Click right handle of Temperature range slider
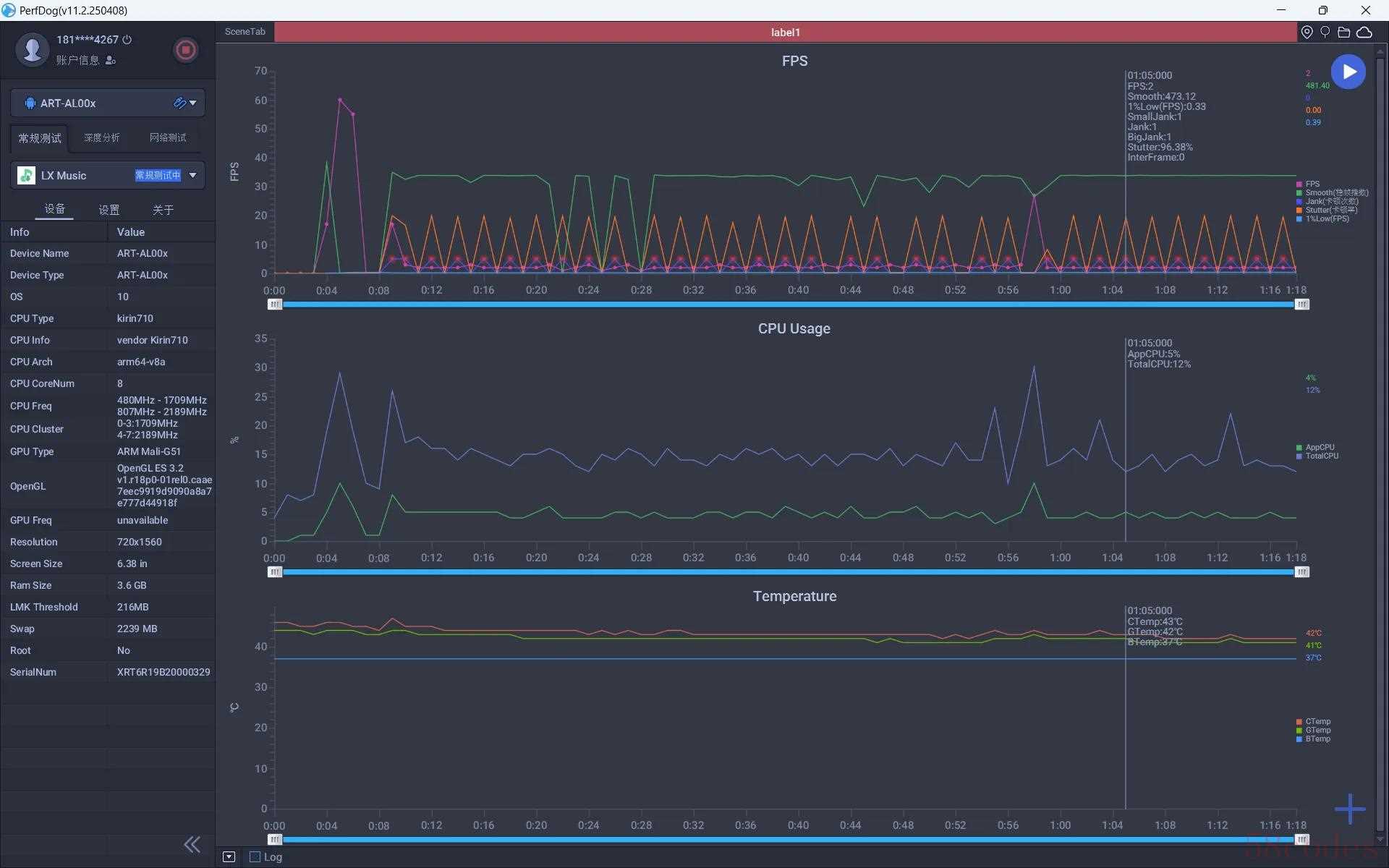 point(1301,840)
